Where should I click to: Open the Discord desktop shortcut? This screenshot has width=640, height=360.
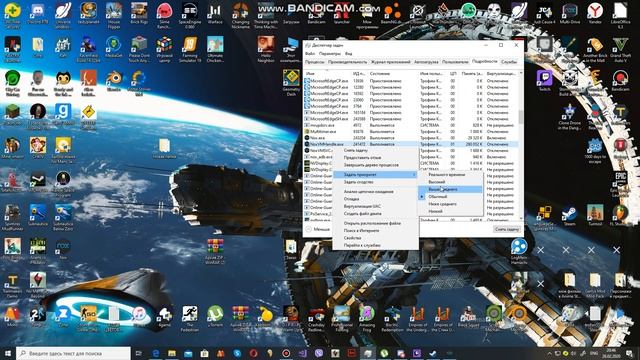click(x=38, y=13)
